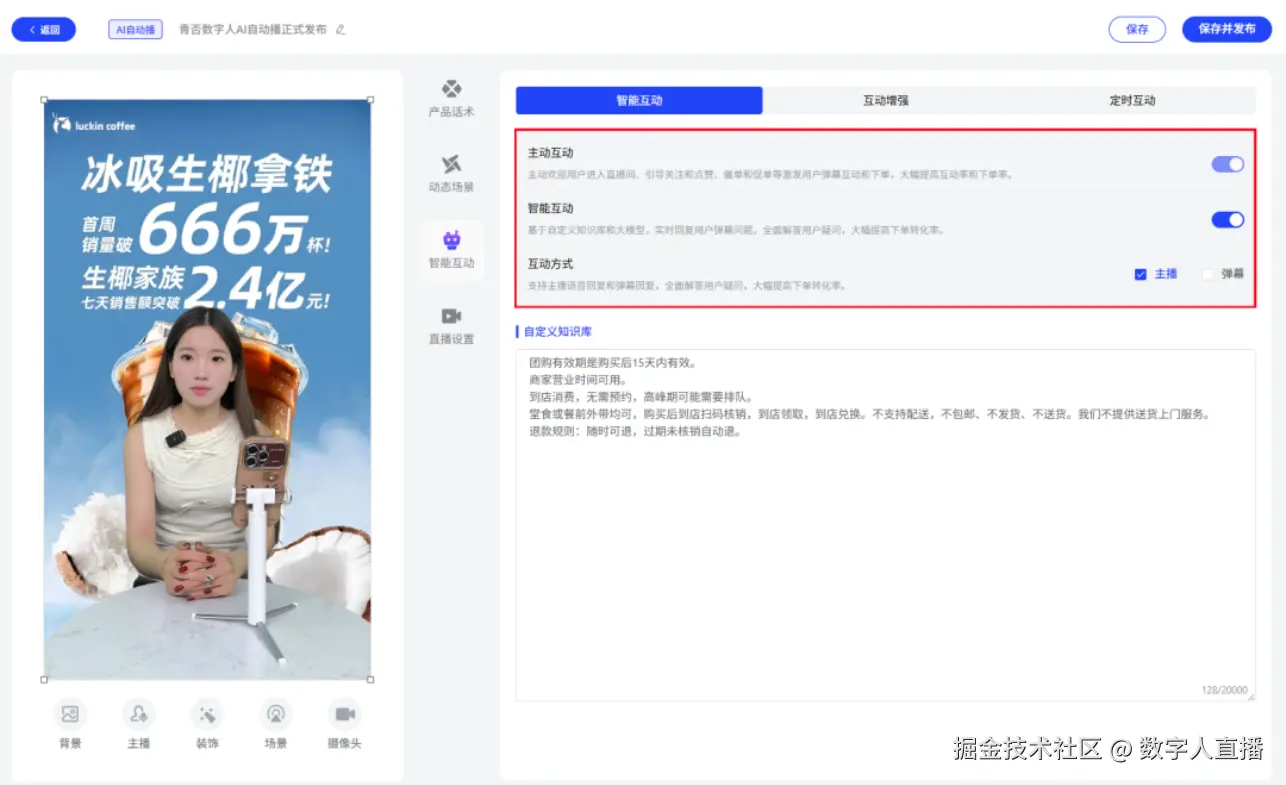Click the 保存 button
The width and height of the screenshot is (1286, 785).
point(1137,29)
